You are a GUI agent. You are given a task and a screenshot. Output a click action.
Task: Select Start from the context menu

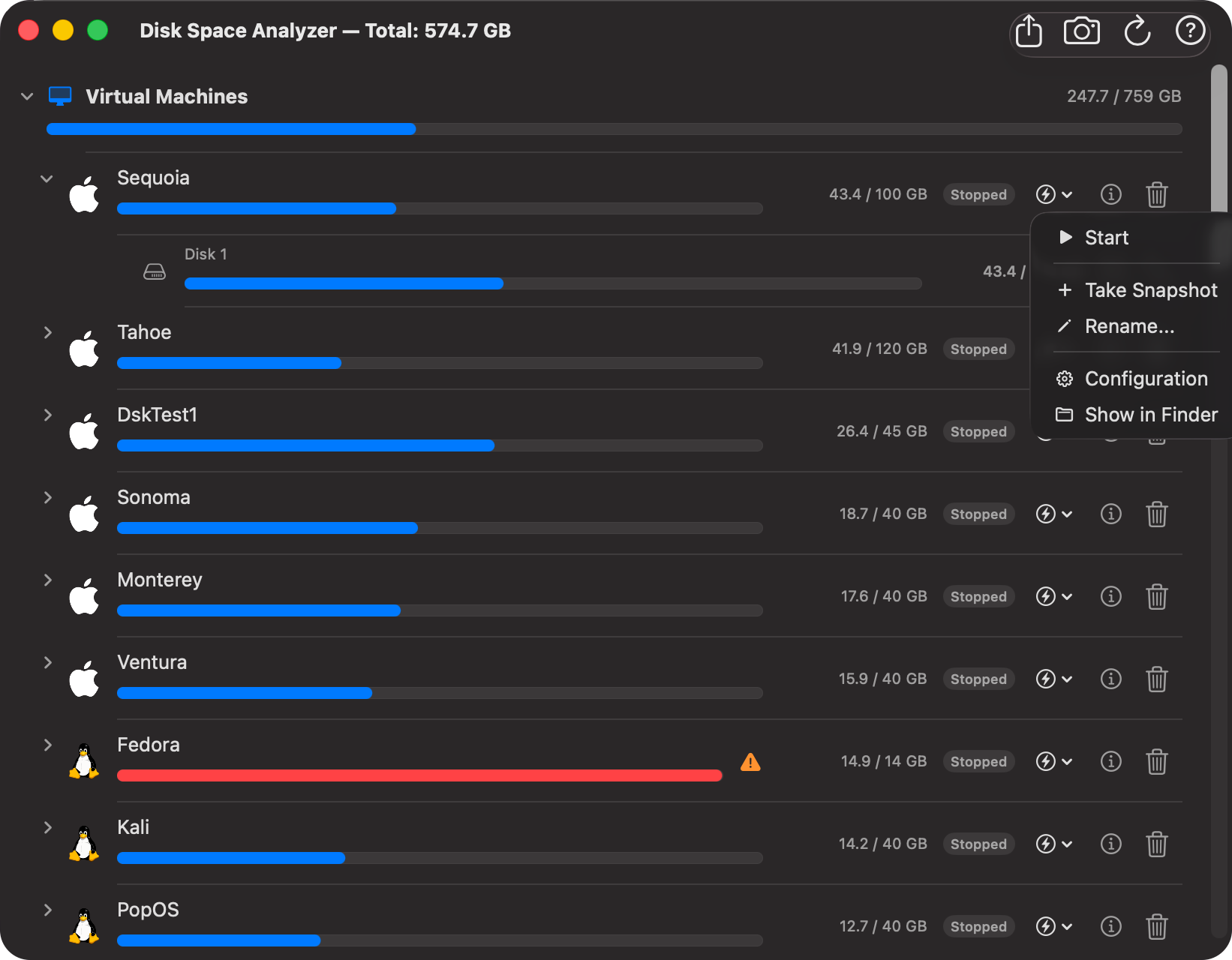[1106, 238]
